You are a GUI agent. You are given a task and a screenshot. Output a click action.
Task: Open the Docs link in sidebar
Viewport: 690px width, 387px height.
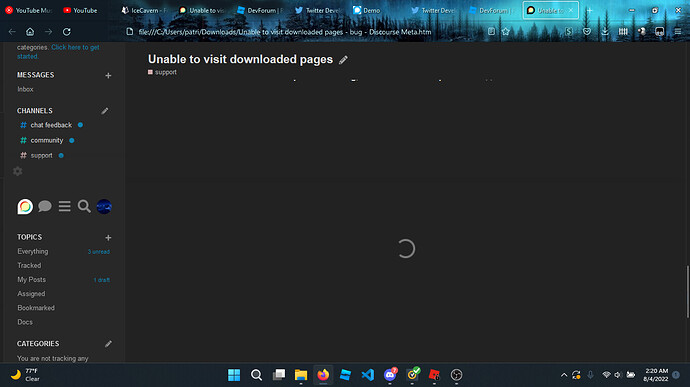tap(25, 322)
